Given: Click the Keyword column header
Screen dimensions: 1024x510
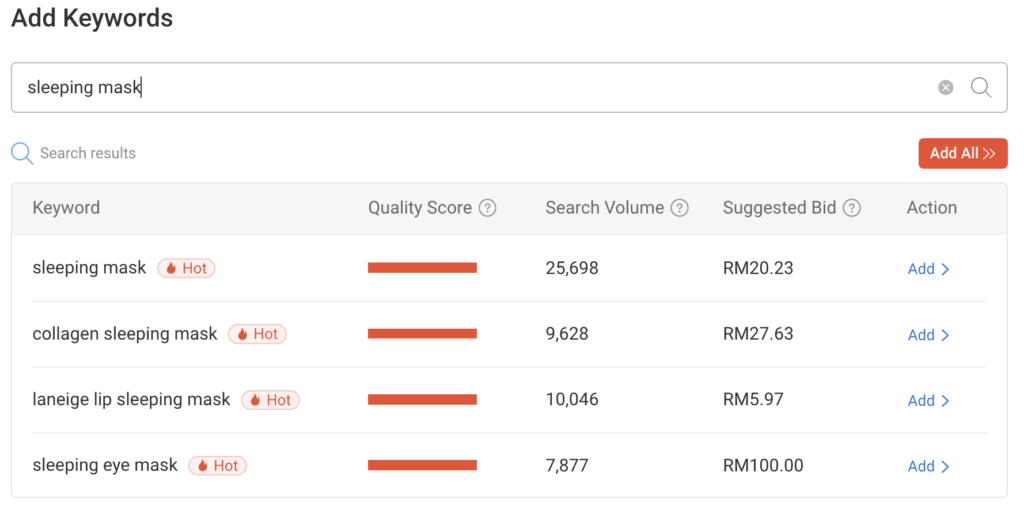Looking at the screenshot, I should click(66, 208).
